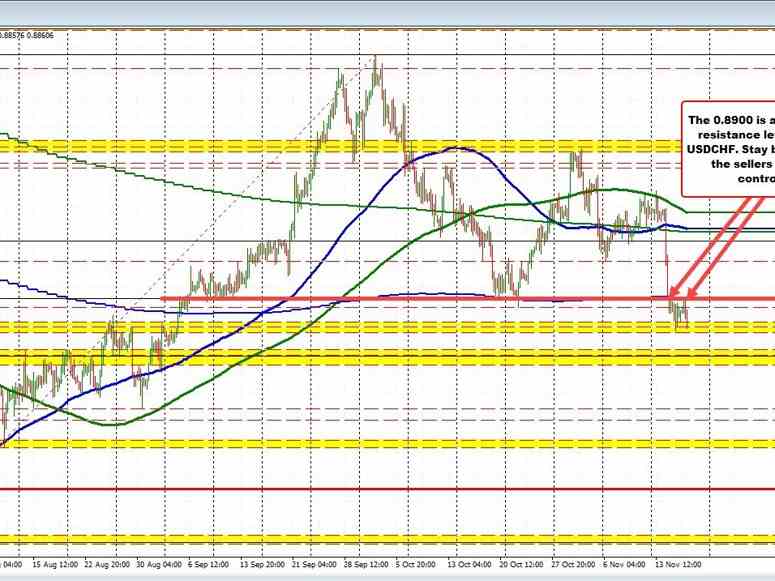
Task: Click the '30 Aug 04:00' time axis label
Action: point(159,564)
